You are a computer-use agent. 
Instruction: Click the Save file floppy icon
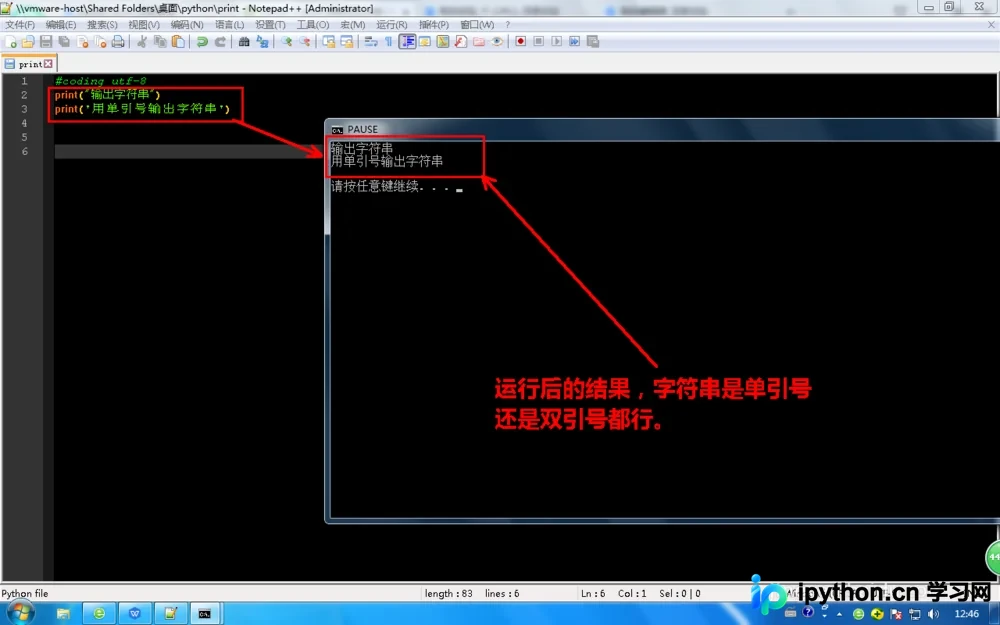click(46, 41)
